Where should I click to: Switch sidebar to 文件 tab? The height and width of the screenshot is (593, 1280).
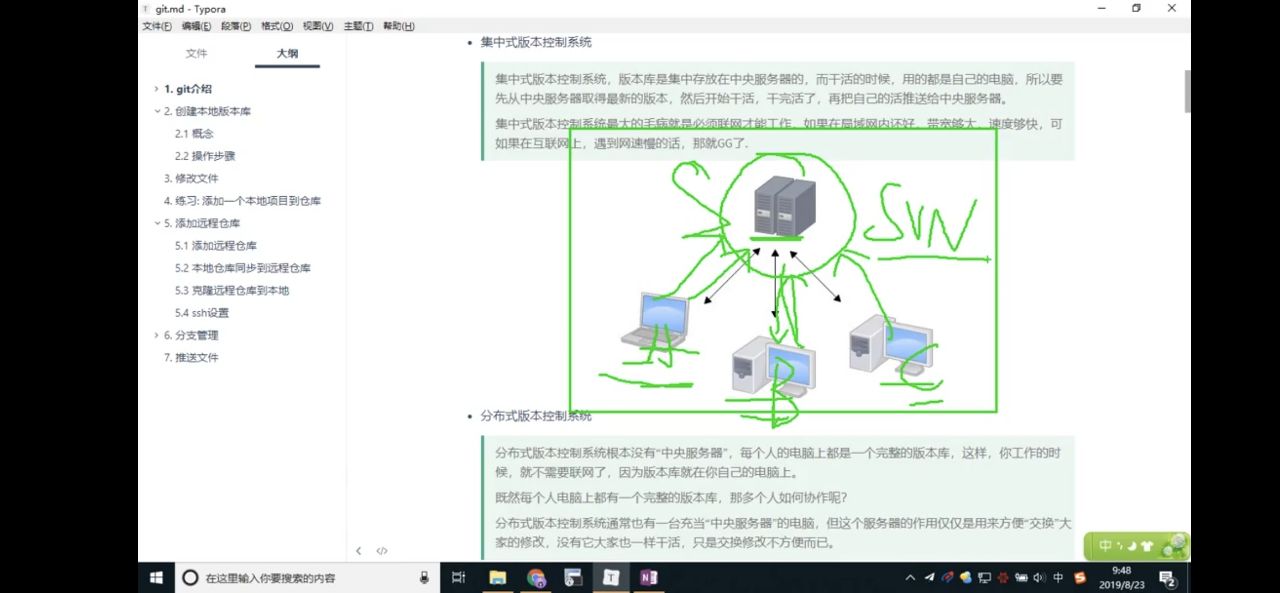coord(196,53)
